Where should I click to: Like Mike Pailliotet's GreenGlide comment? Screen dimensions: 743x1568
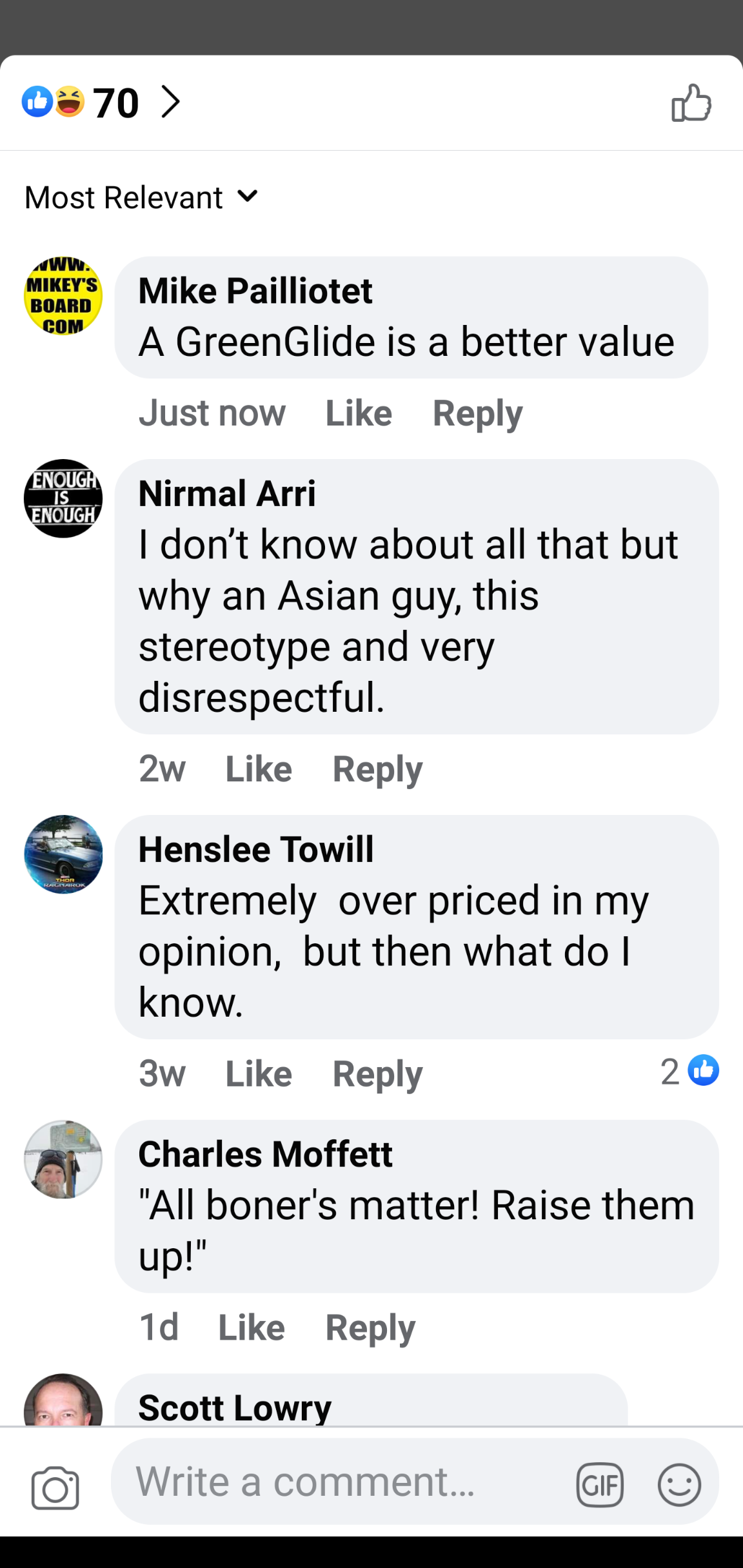359,413
